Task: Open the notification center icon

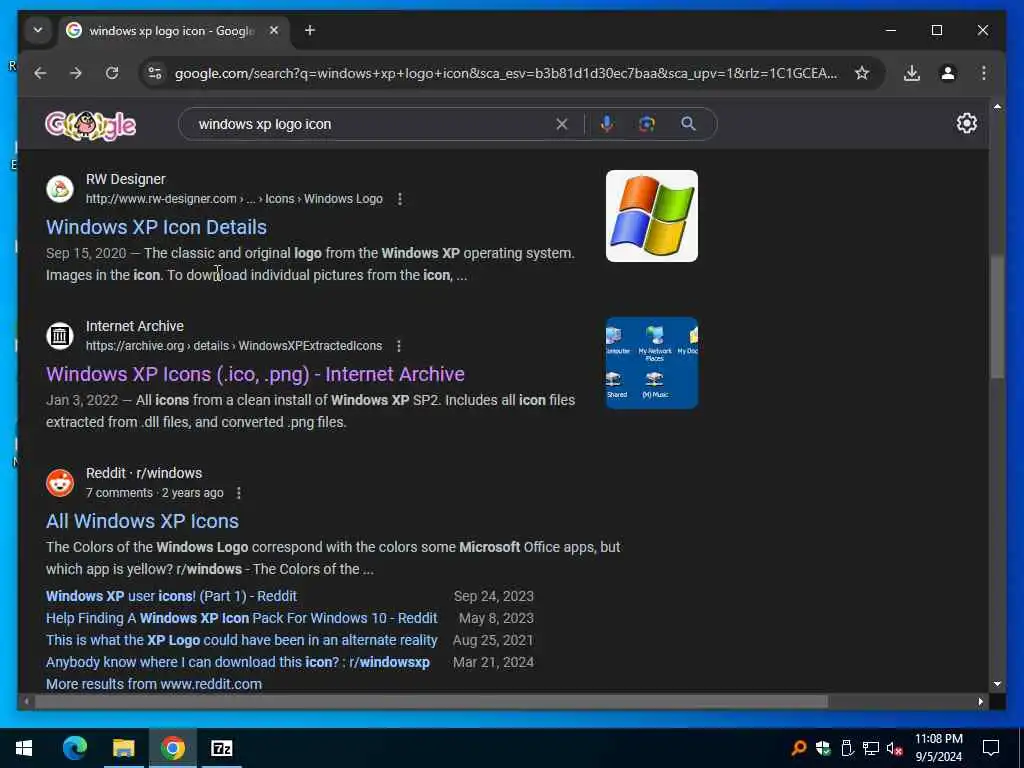Action: pyautogui.click(x=991, y=748)
